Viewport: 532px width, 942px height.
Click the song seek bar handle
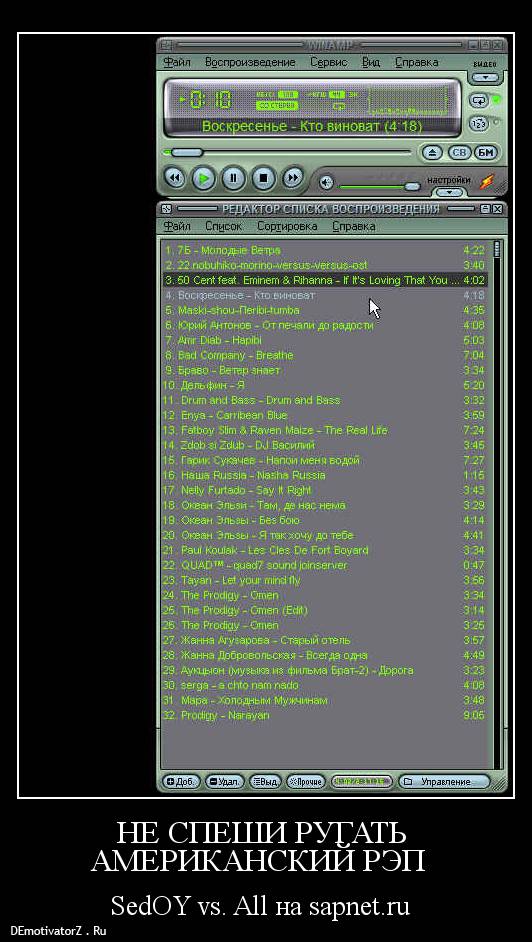pos(187,153)
